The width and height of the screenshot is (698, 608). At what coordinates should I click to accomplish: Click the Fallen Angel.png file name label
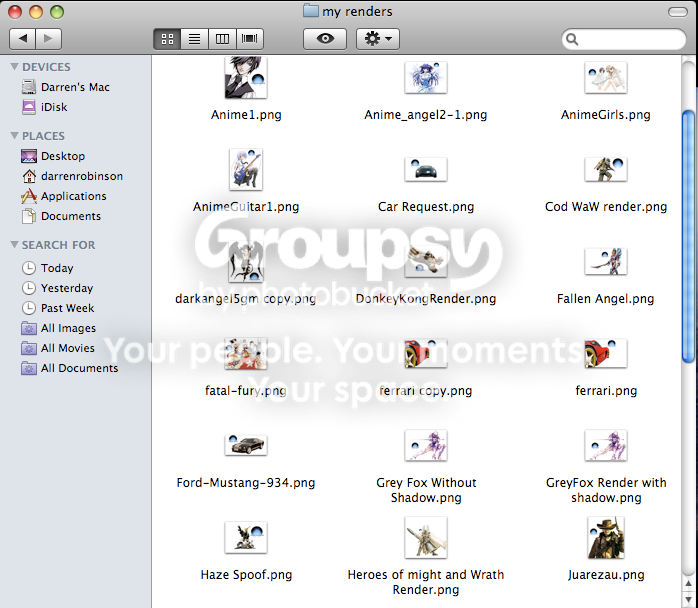coord(605,299)
